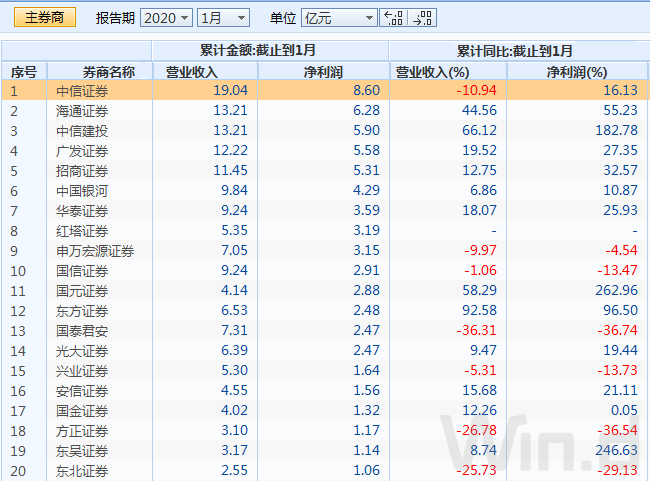Sort by 营业收入(%) column header

[x=448, y=72]
